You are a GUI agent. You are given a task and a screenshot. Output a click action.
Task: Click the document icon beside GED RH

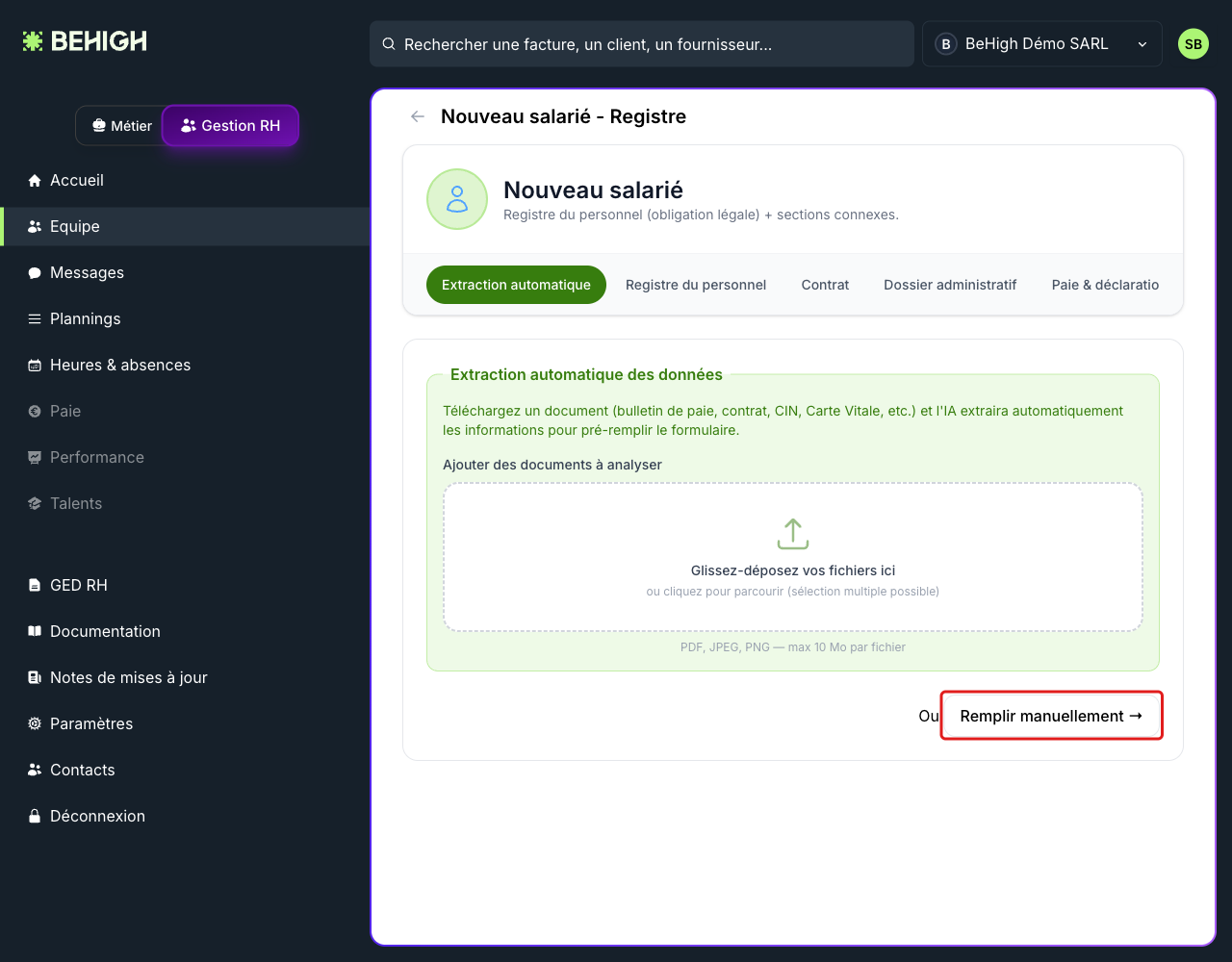coord(35,586)
